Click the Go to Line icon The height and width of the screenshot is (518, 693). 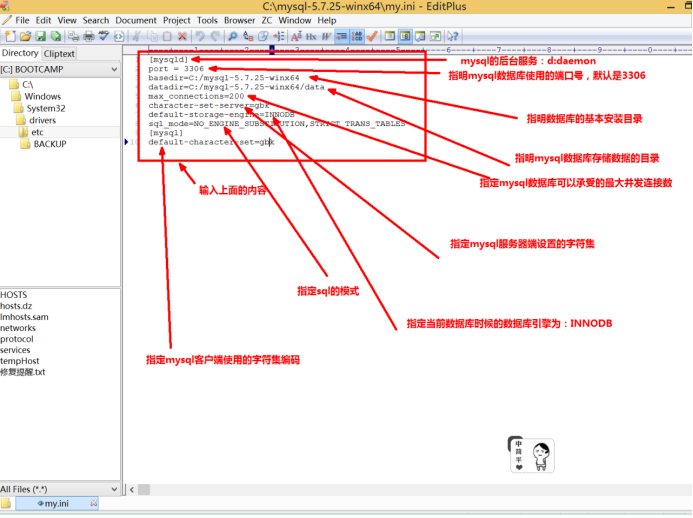[x=278, y=36]
